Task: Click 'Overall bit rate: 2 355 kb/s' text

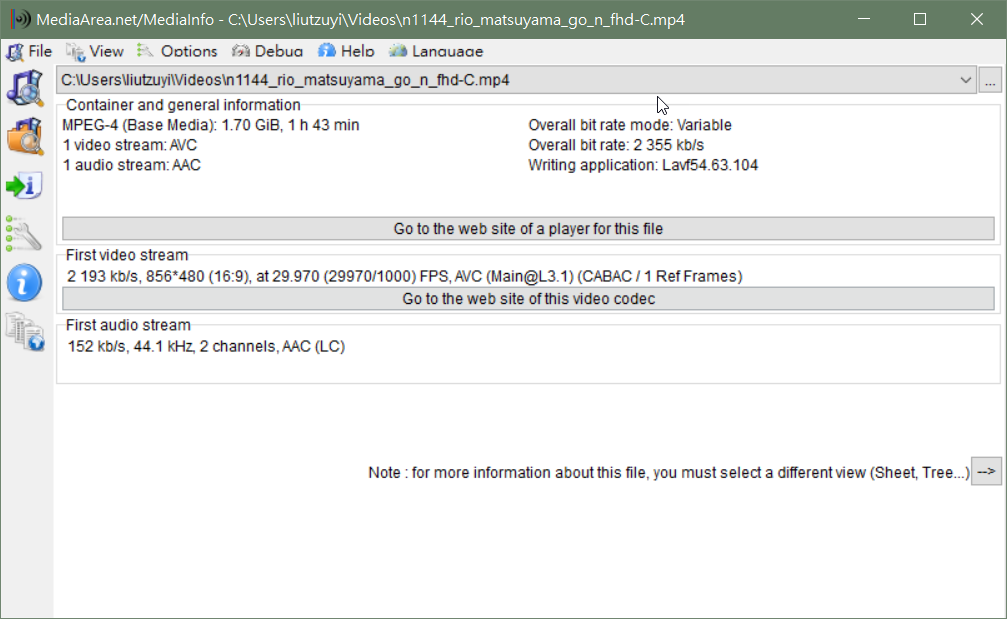Action: point(616,145)
